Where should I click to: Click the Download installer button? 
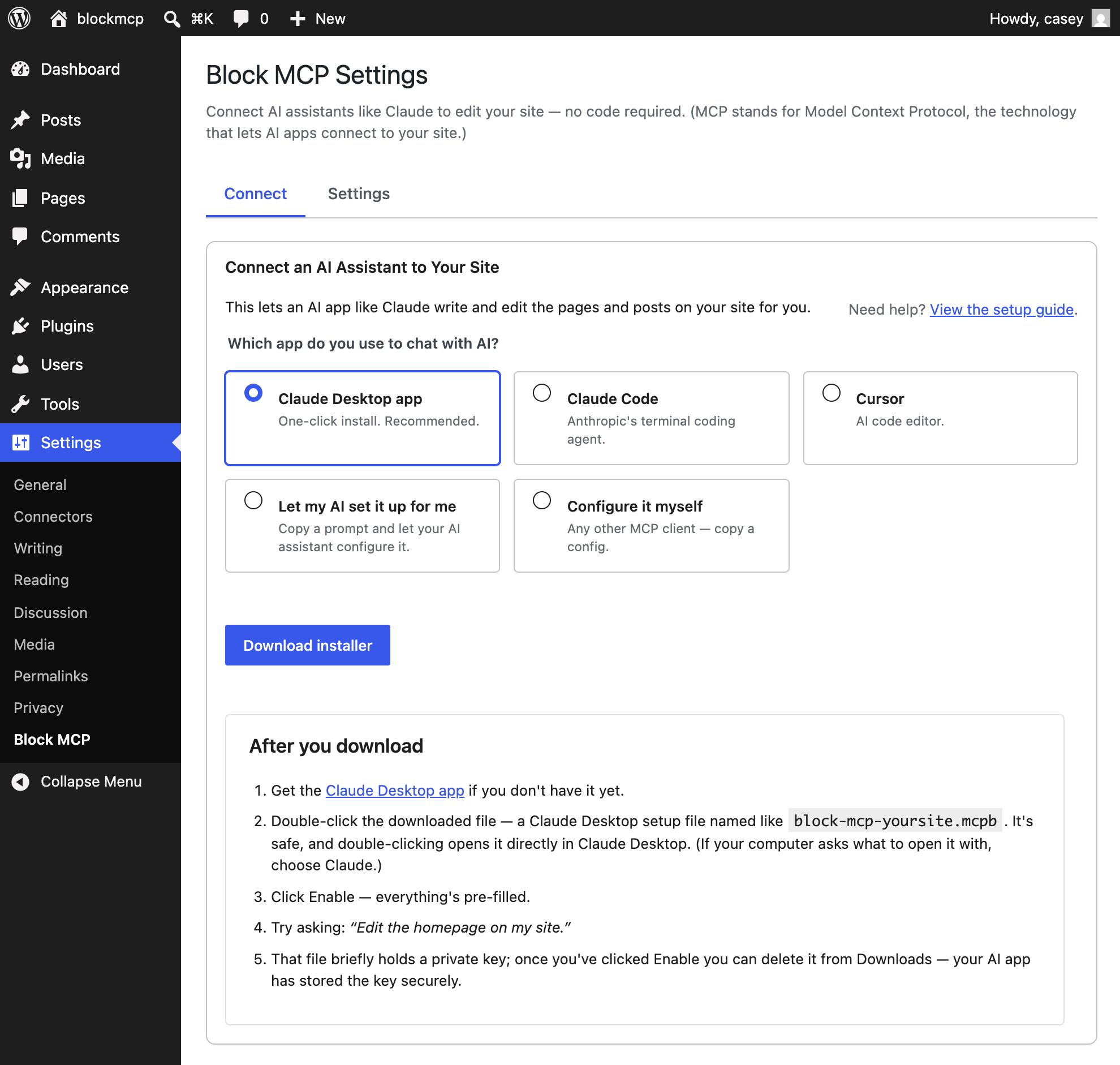point(308,646)
